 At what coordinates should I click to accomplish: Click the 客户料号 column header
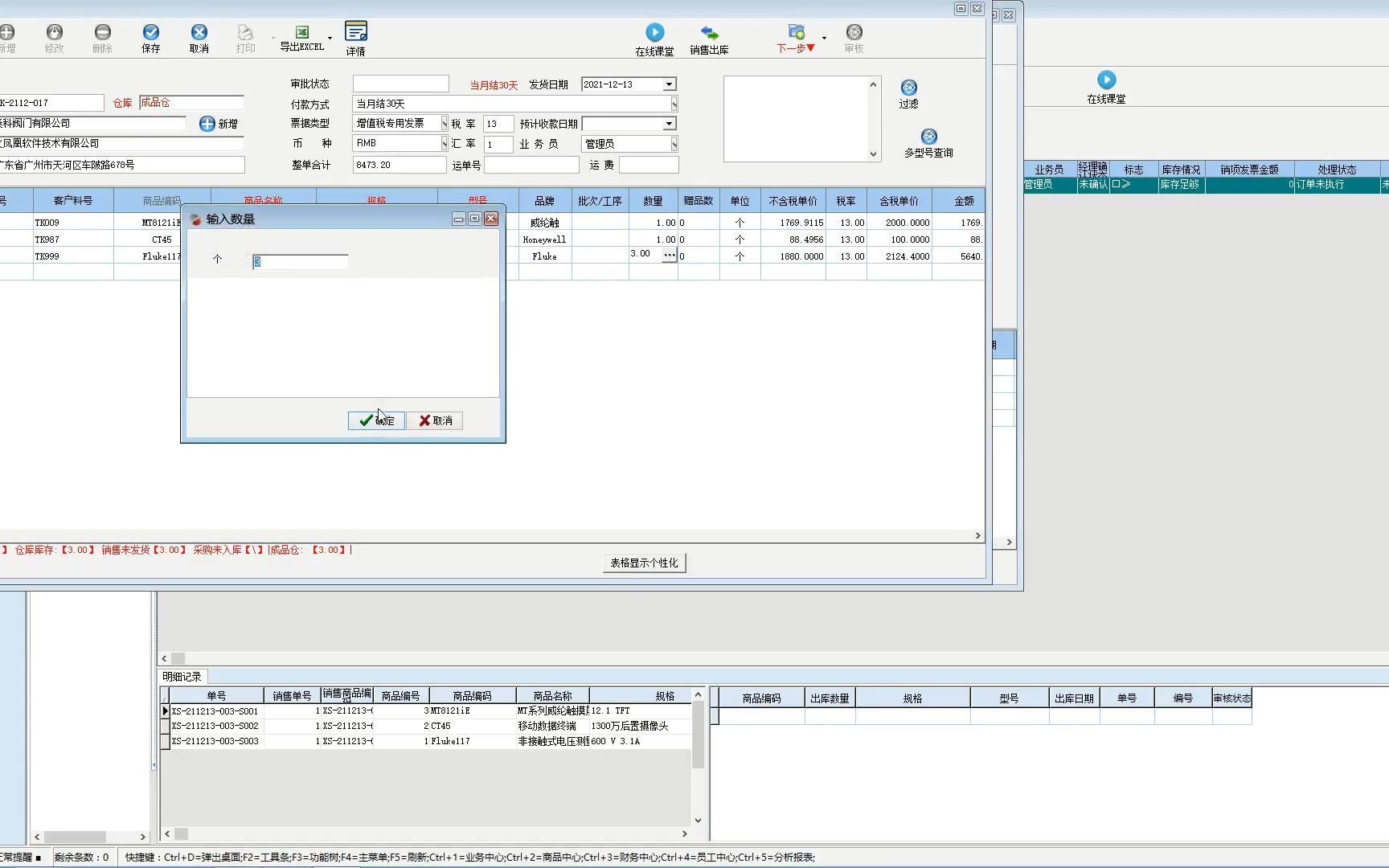coord(73,201)
